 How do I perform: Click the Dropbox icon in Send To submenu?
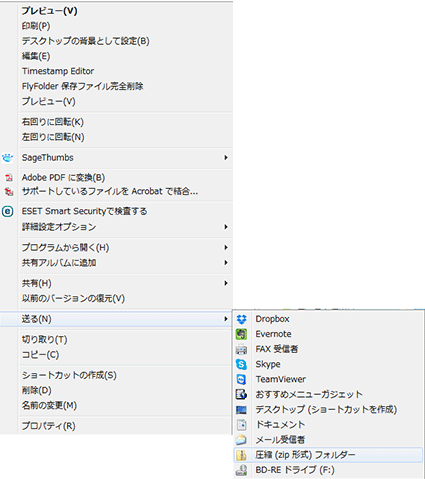(241, 319)
